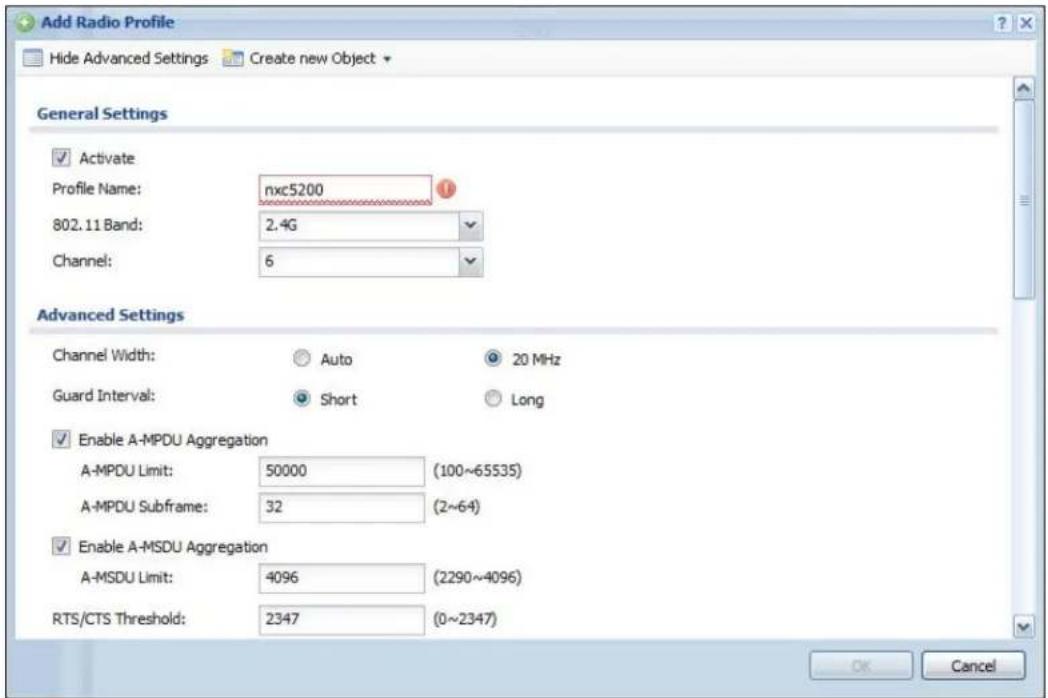Click the Create new Object label
Screen dimensions: 1048x698
click(x=312, y=58)
